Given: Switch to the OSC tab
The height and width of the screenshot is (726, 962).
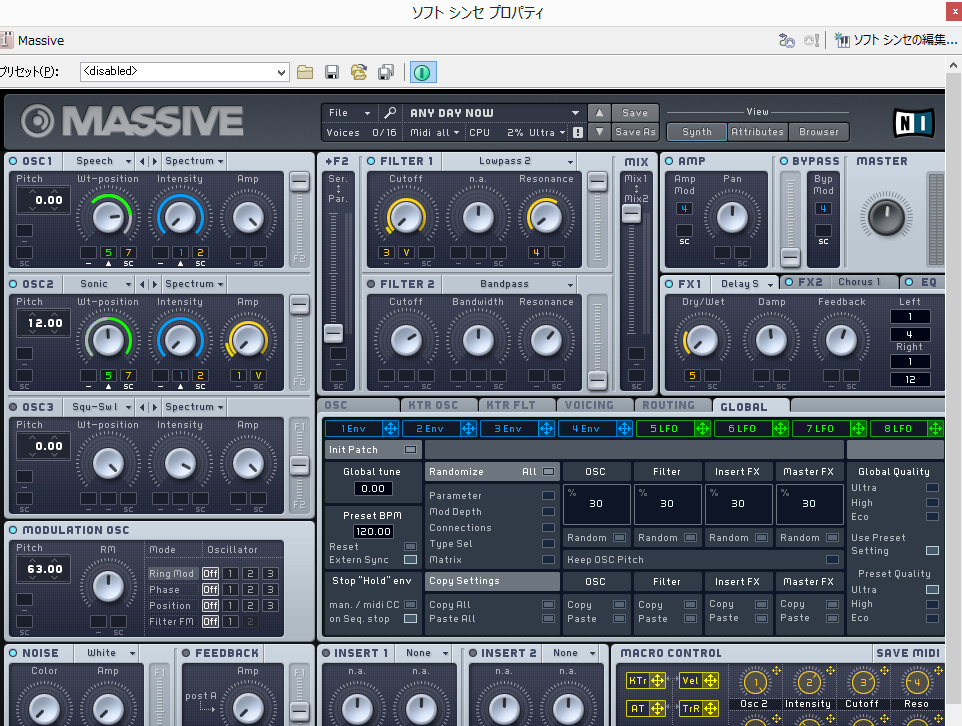Looking at the screenshot, I should tap(360, 406).
